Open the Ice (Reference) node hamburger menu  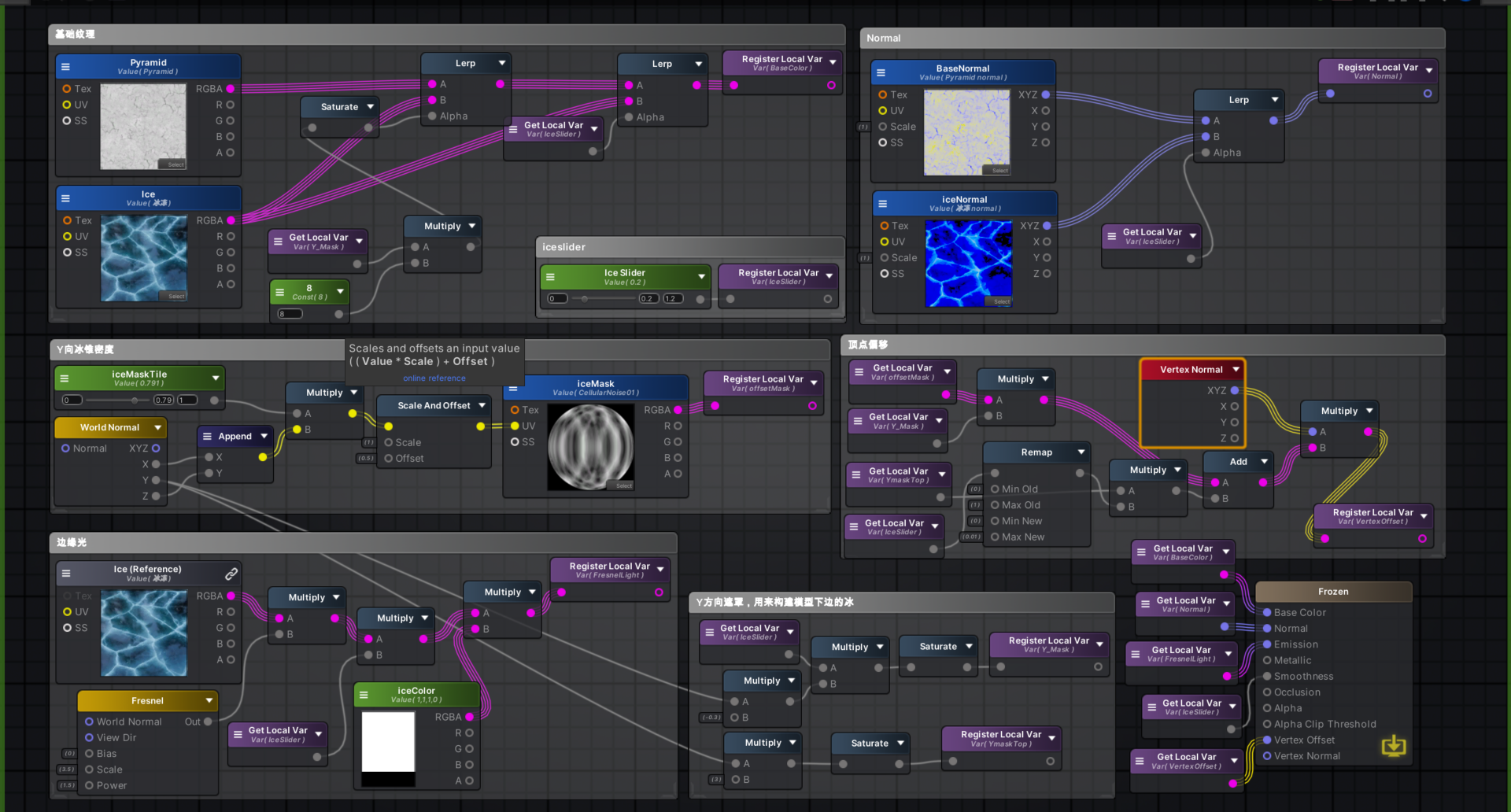coord(66,574)
